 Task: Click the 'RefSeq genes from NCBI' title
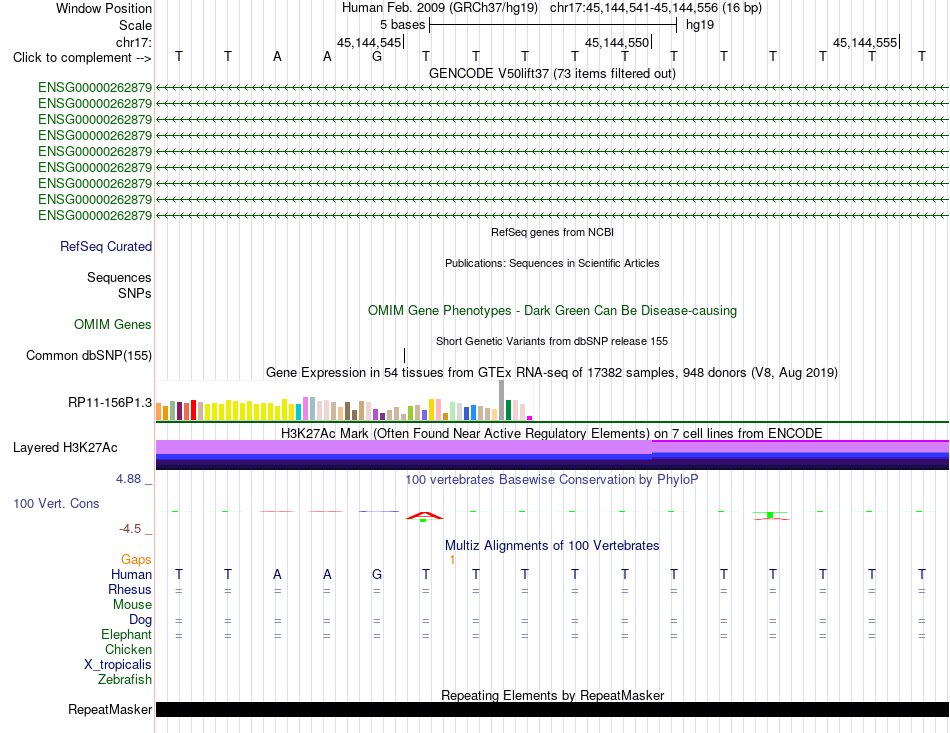coord(552,232)
